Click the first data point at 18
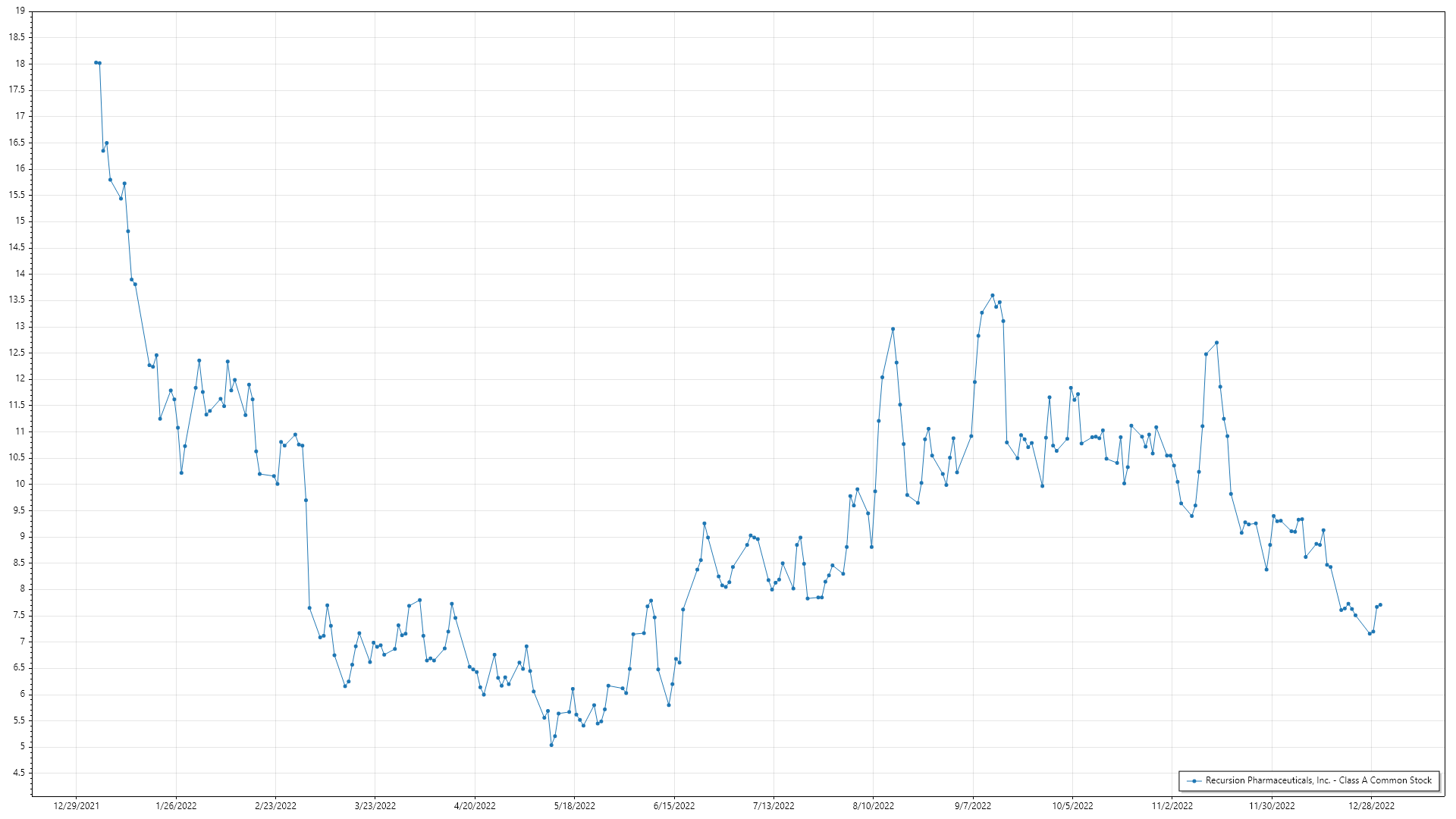Viewport: 1456px width, 819px height. (96, 62)
